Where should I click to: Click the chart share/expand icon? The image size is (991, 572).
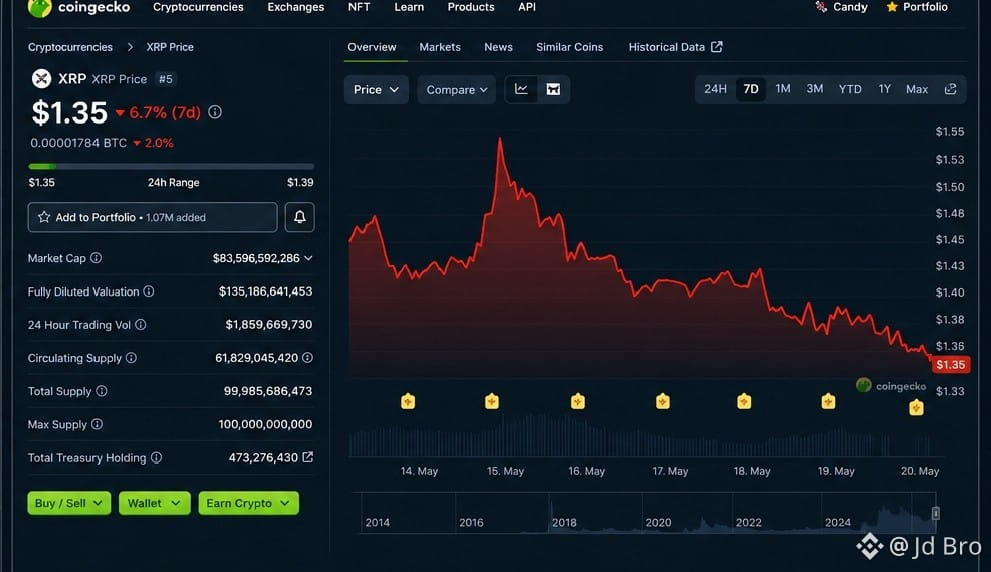coord(951,89)
